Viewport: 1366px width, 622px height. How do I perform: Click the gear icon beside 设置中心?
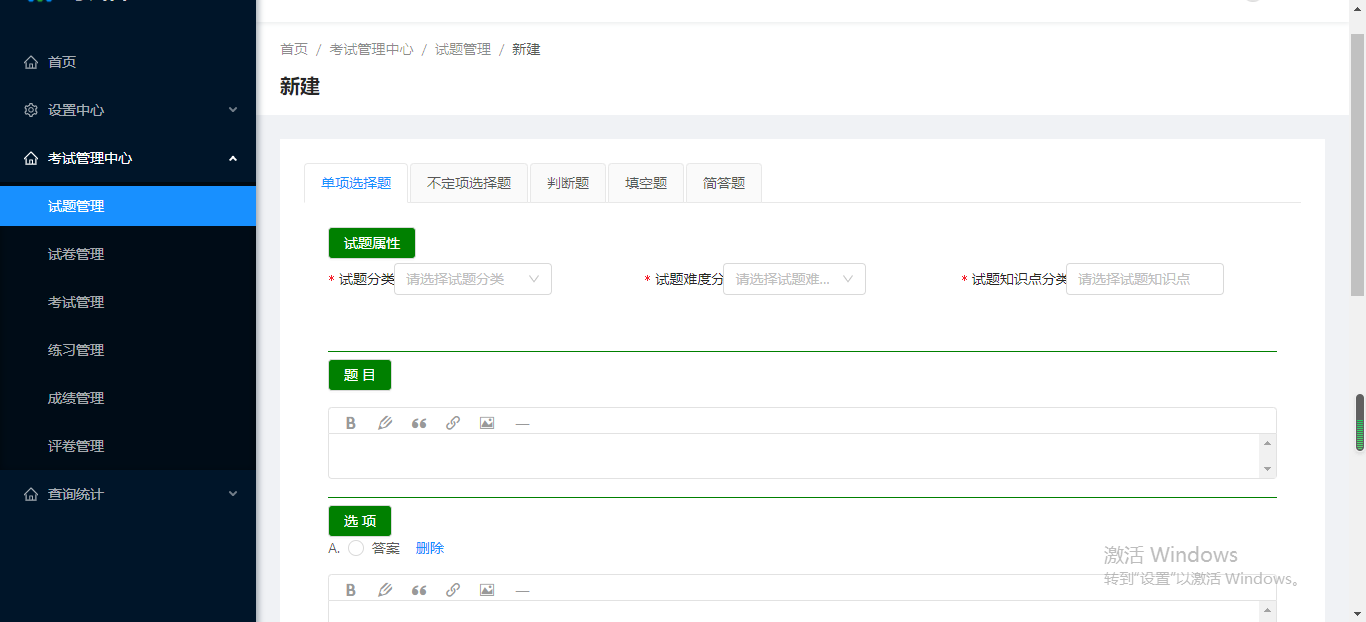click(31, 110)
